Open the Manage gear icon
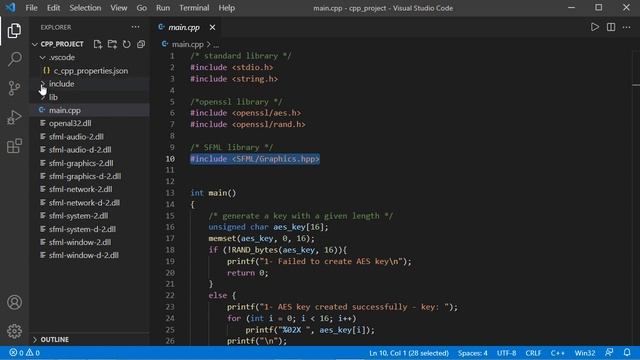This screenshot has height=360, width=640. [x=14, y=331]
